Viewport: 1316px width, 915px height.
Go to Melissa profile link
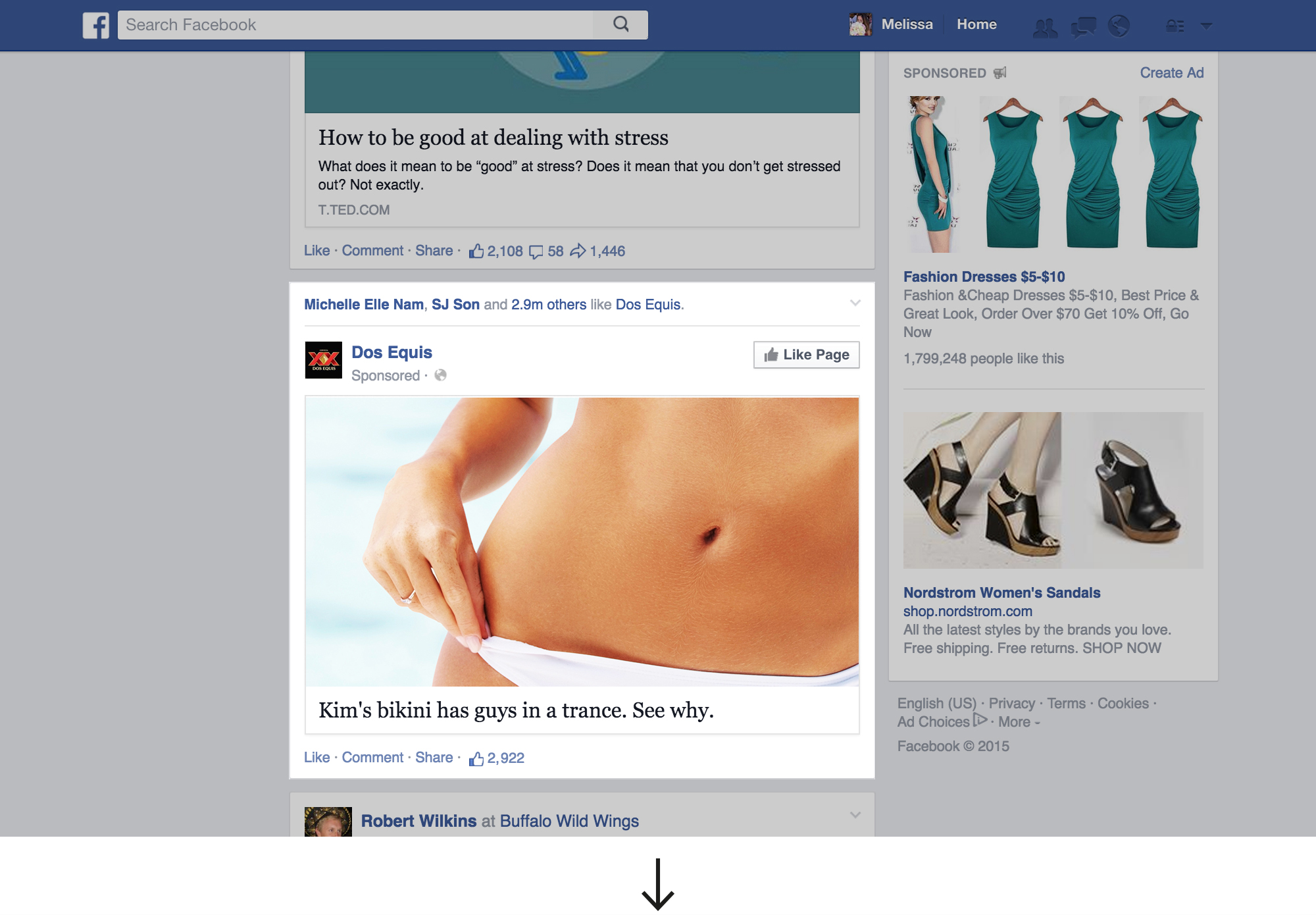point(907,24)
